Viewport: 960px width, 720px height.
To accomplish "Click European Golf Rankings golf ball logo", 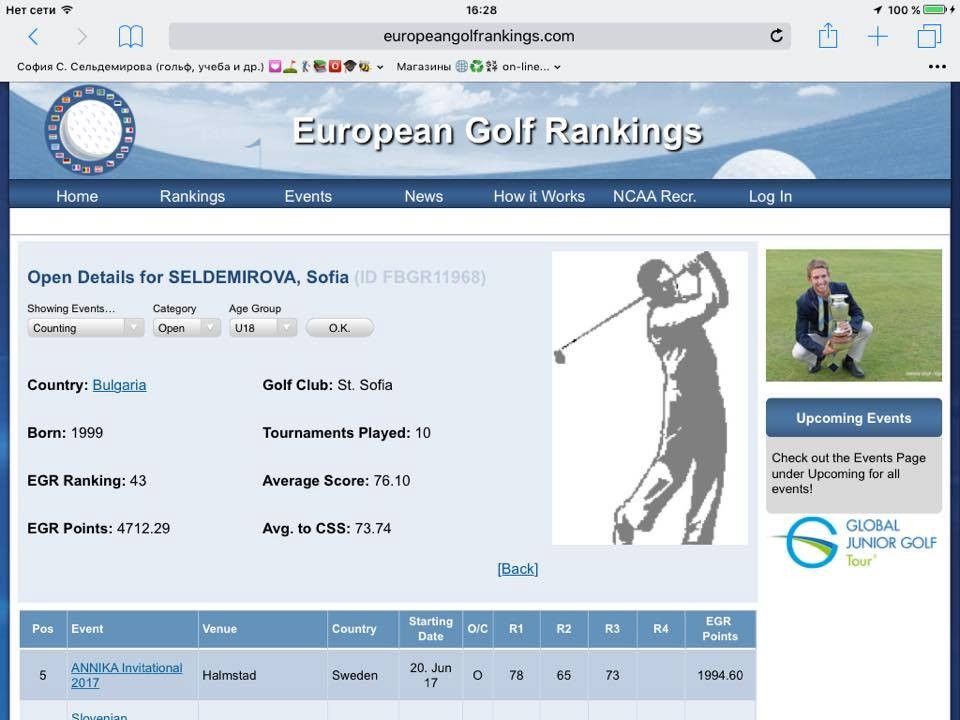I will point(91,130).
